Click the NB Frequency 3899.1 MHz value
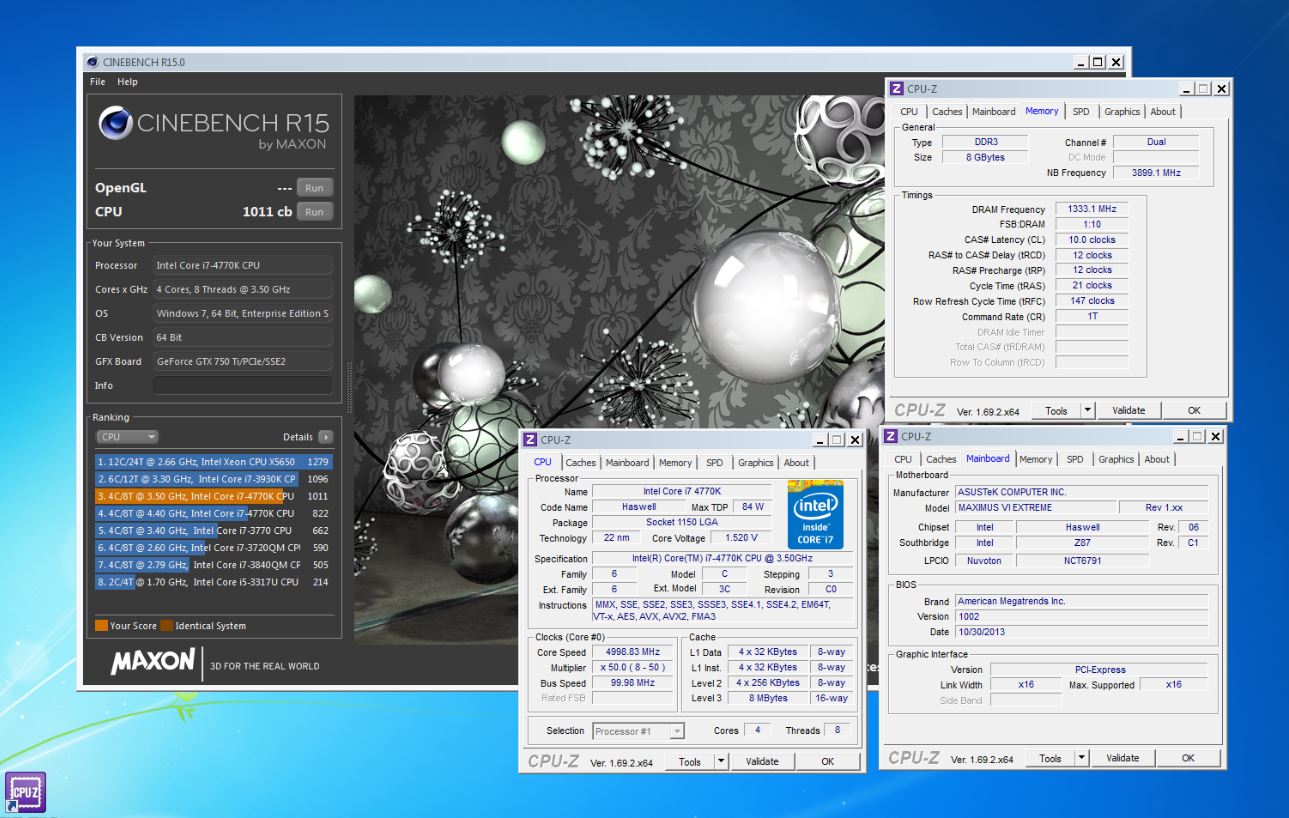This screenshot has width=1289, height=818. [x=1155, y=172]
